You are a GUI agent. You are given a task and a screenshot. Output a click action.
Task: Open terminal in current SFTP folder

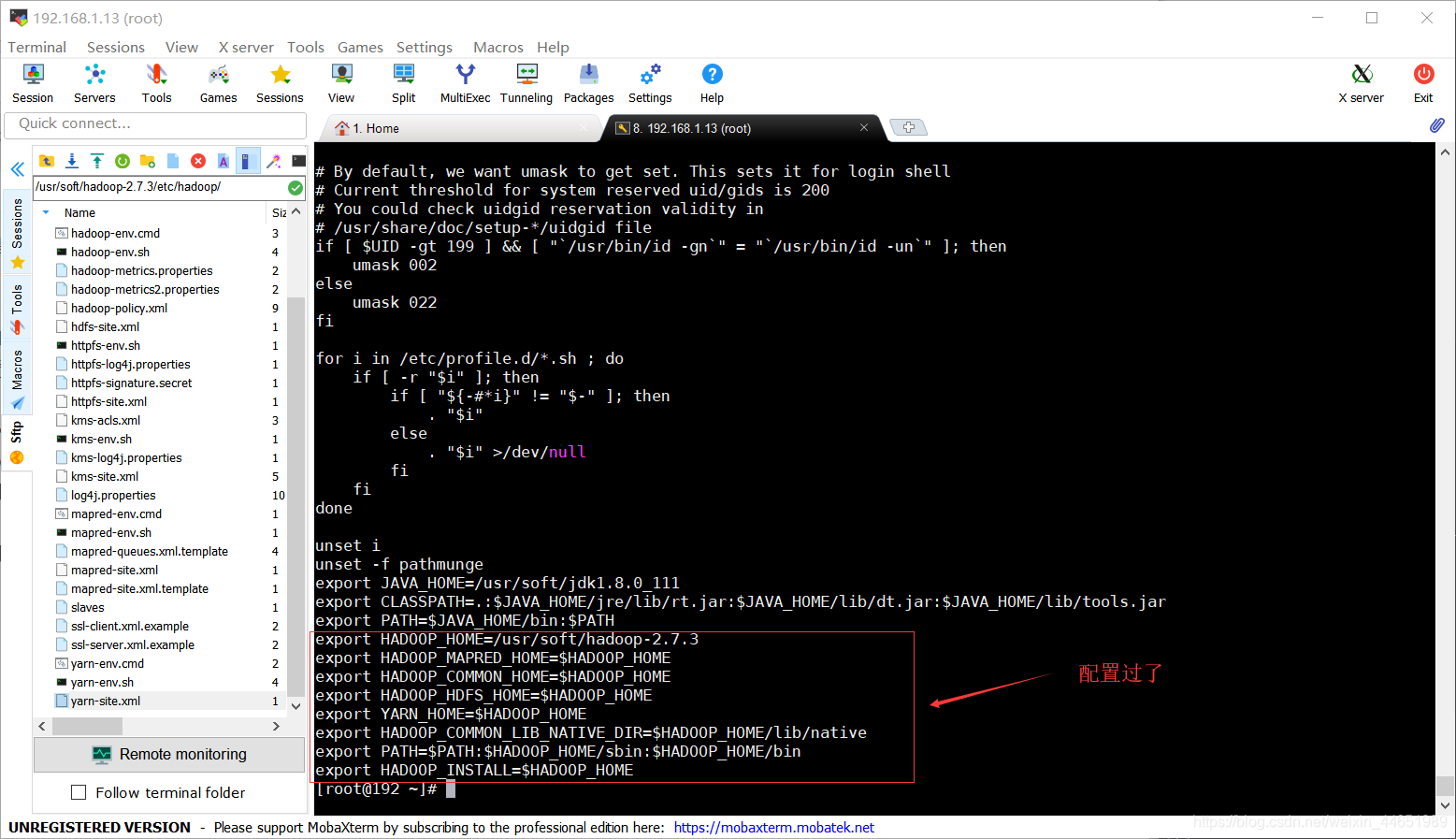point(298,161)
